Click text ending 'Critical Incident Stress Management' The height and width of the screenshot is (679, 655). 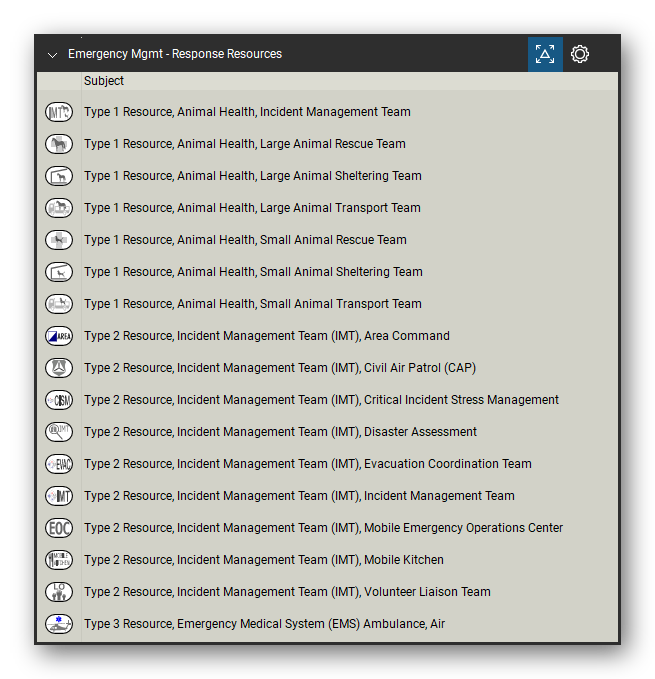click(321, 400)
